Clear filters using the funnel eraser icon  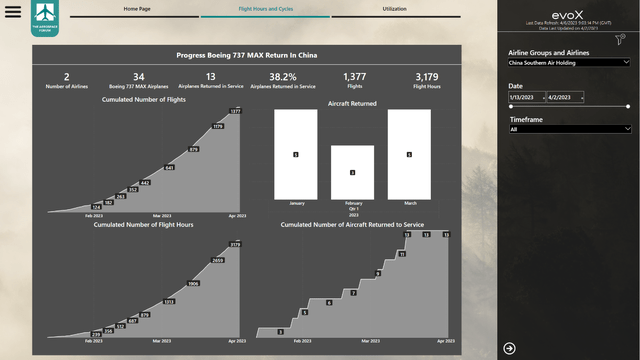[620, 39]
